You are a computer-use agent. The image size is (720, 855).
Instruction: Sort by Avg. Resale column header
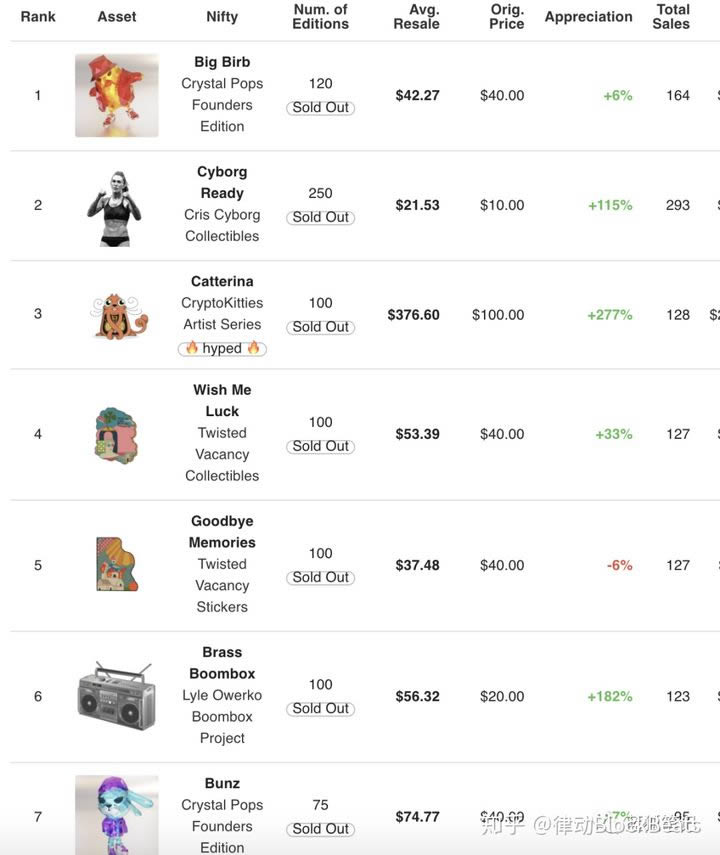tap(416, 17)
